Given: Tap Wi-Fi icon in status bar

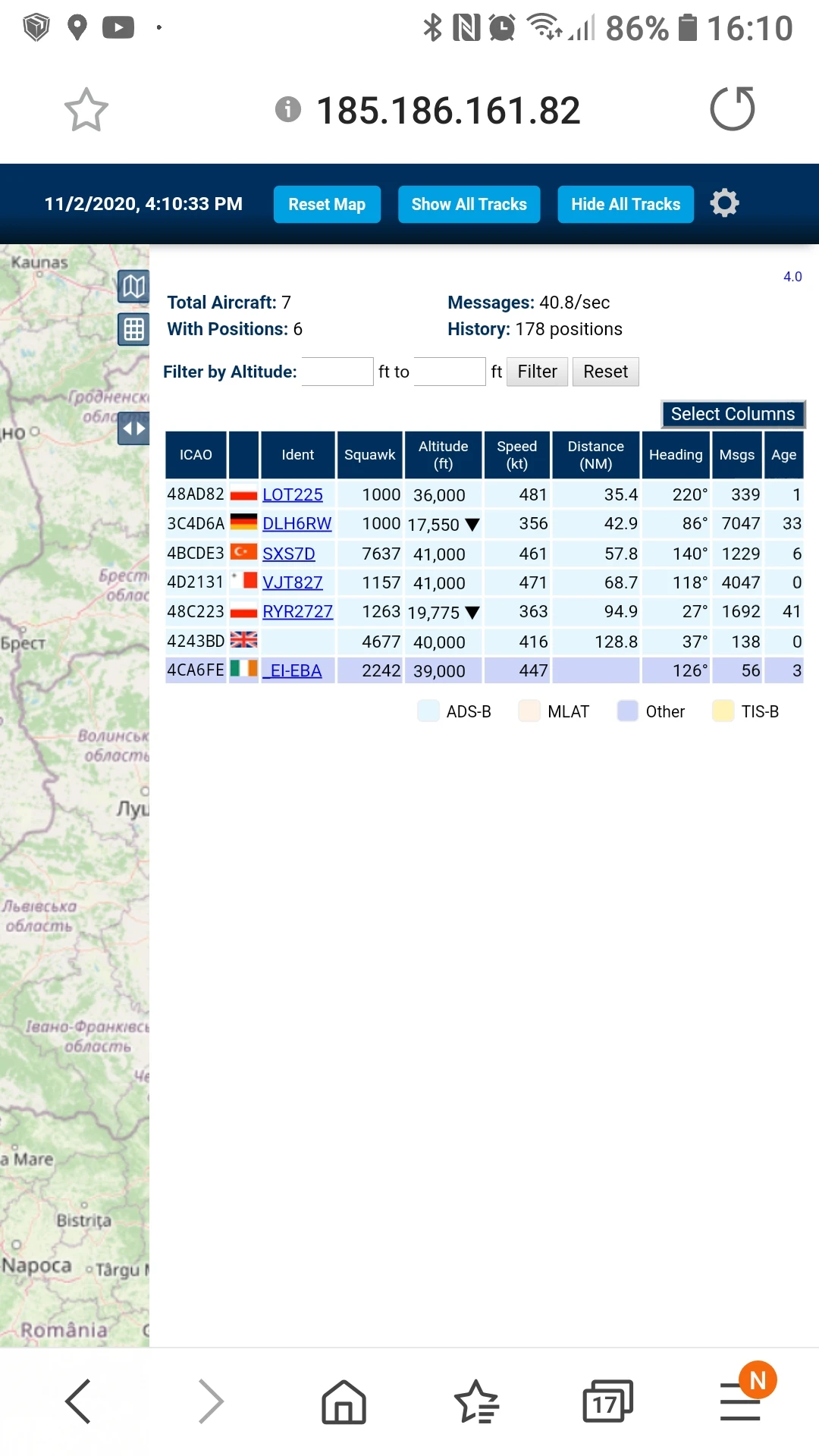Looking at the screenshot, I should (544, 27).
